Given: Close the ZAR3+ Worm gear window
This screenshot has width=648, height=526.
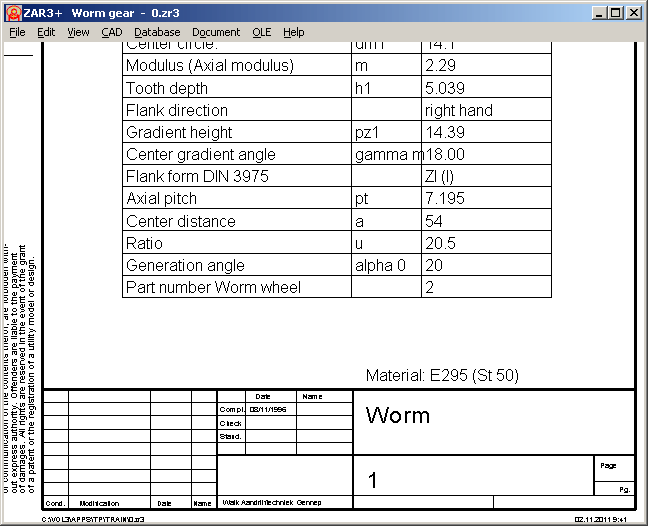Looking at the screenshot, I should (633, 13).
